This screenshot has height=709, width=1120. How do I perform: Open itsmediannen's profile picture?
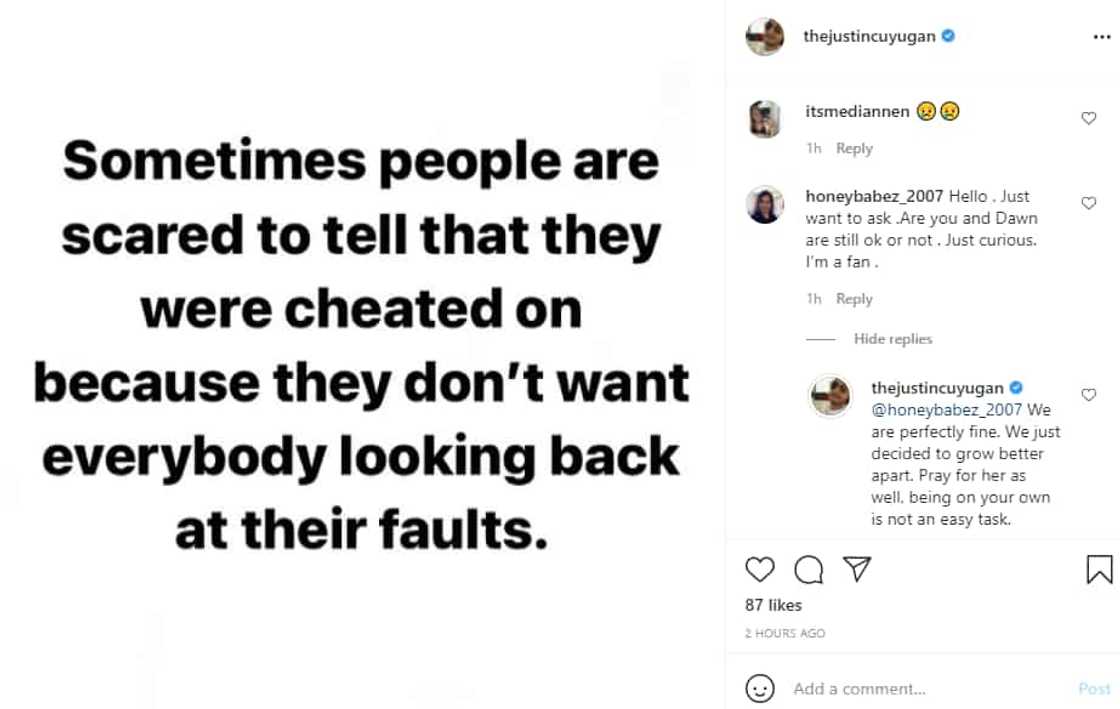pos(765,119)
